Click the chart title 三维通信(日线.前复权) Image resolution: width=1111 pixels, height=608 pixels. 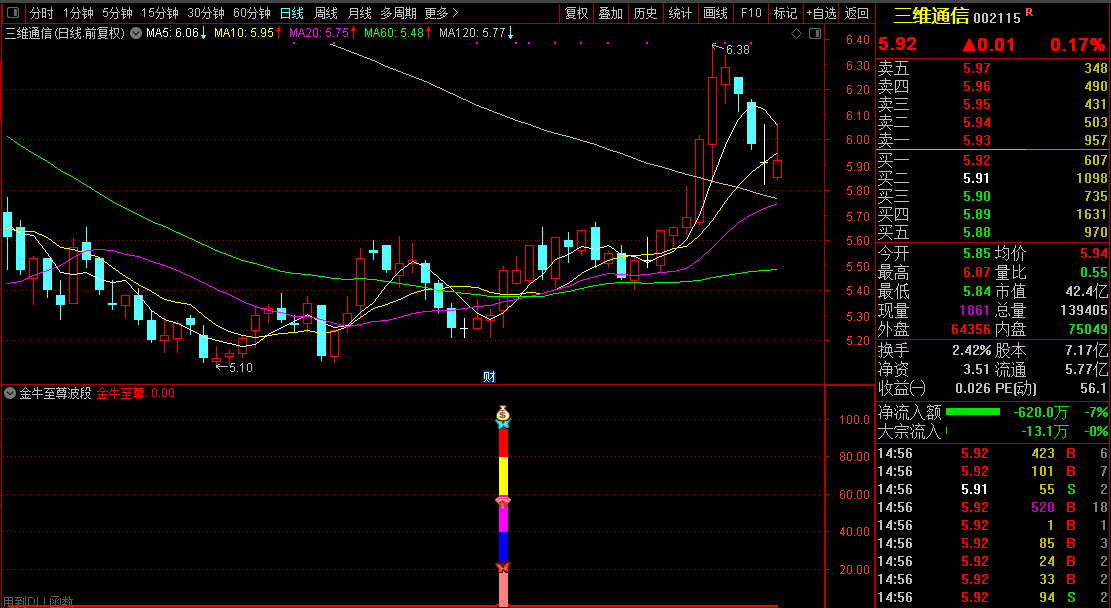point(65,33)
